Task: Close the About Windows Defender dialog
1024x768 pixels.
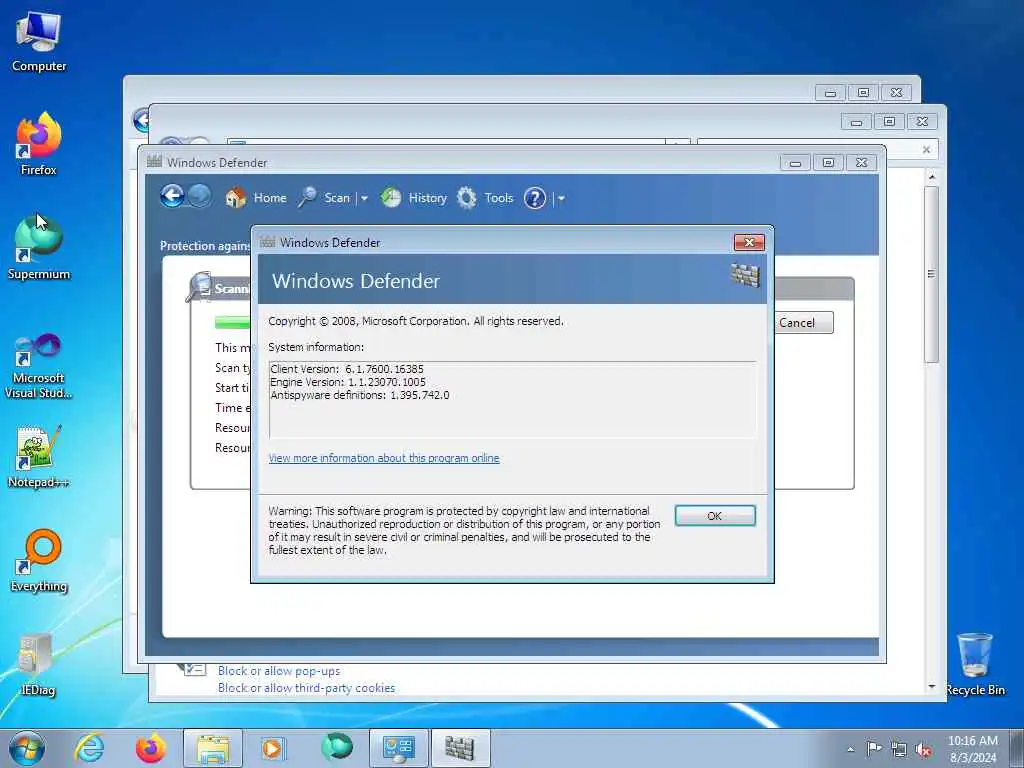Action: coord(749,242)
